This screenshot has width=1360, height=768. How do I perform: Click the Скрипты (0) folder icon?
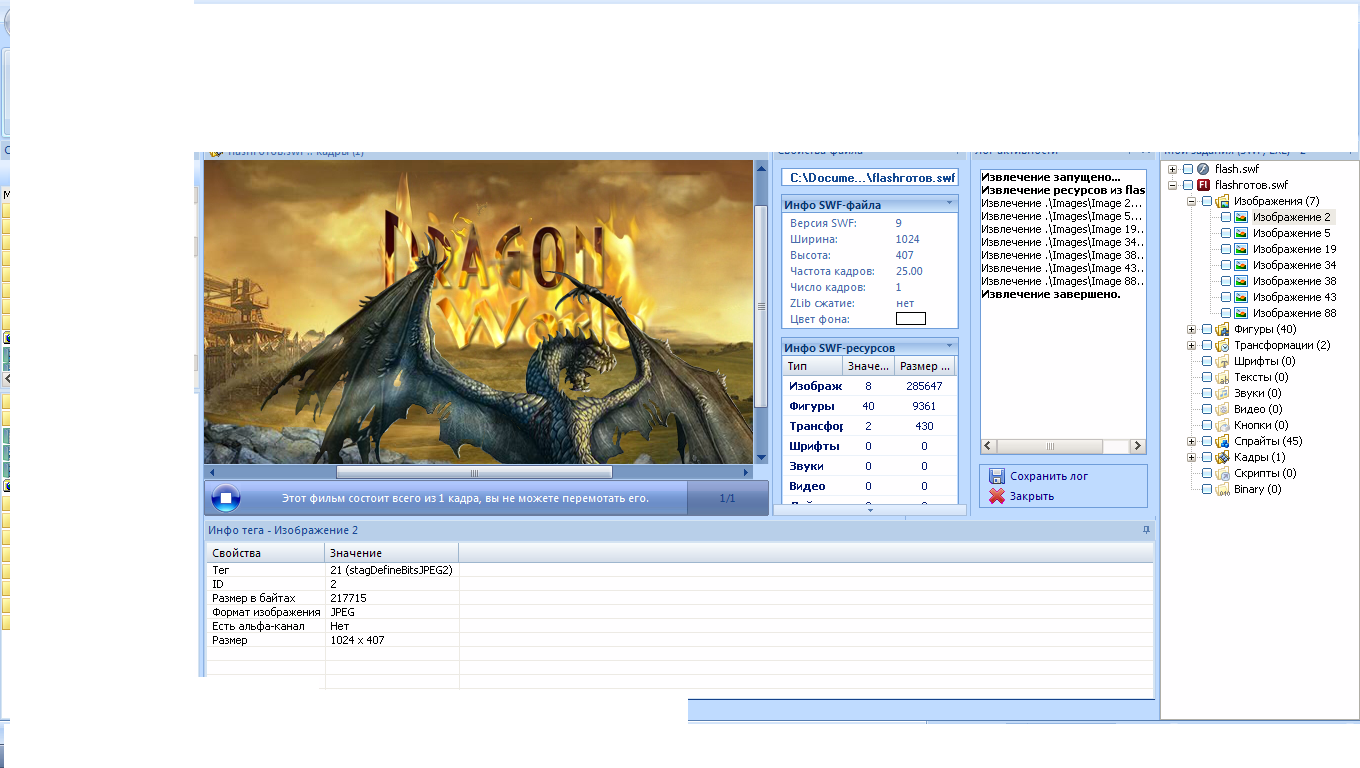coord(1223,473)
